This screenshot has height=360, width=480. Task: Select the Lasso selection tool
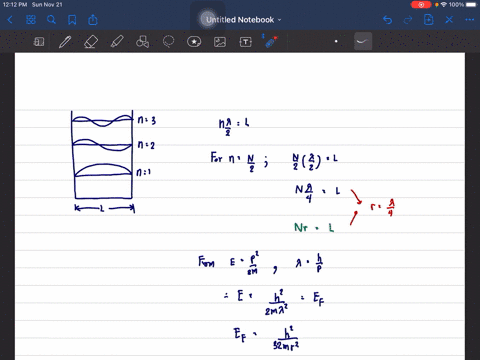(x=168, y=42)
